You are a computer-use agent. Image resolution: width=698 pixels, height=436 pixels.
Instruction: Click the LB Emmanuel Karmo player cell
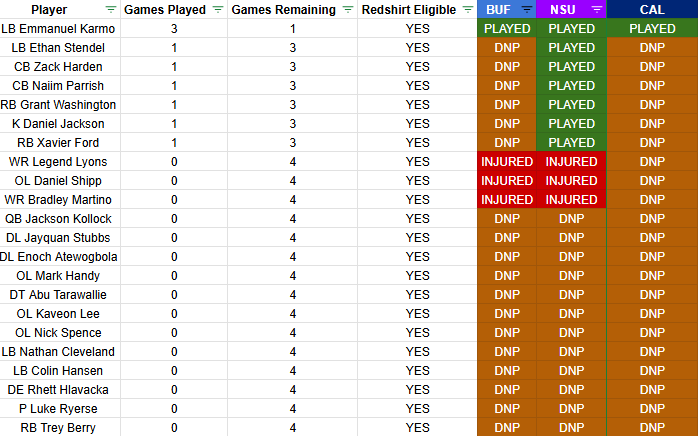(58, 29)
